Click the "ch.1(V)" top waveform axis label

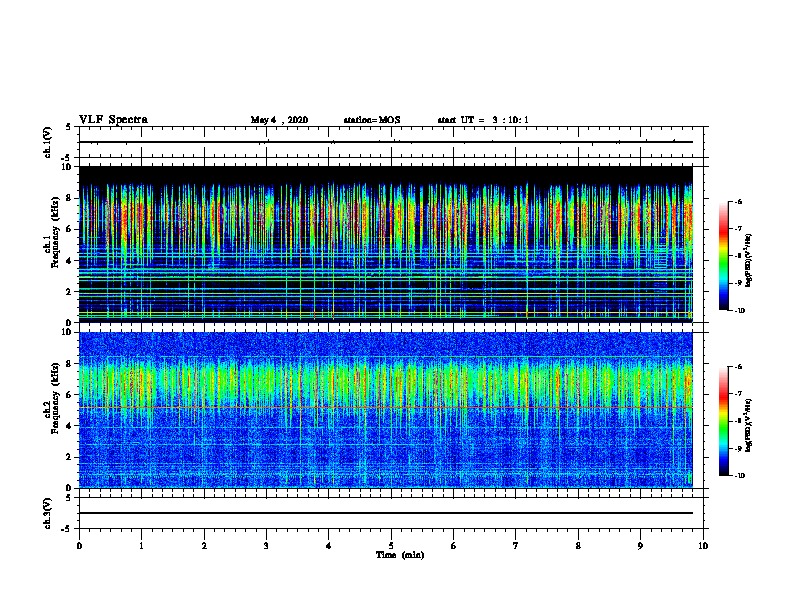[48, 142]
